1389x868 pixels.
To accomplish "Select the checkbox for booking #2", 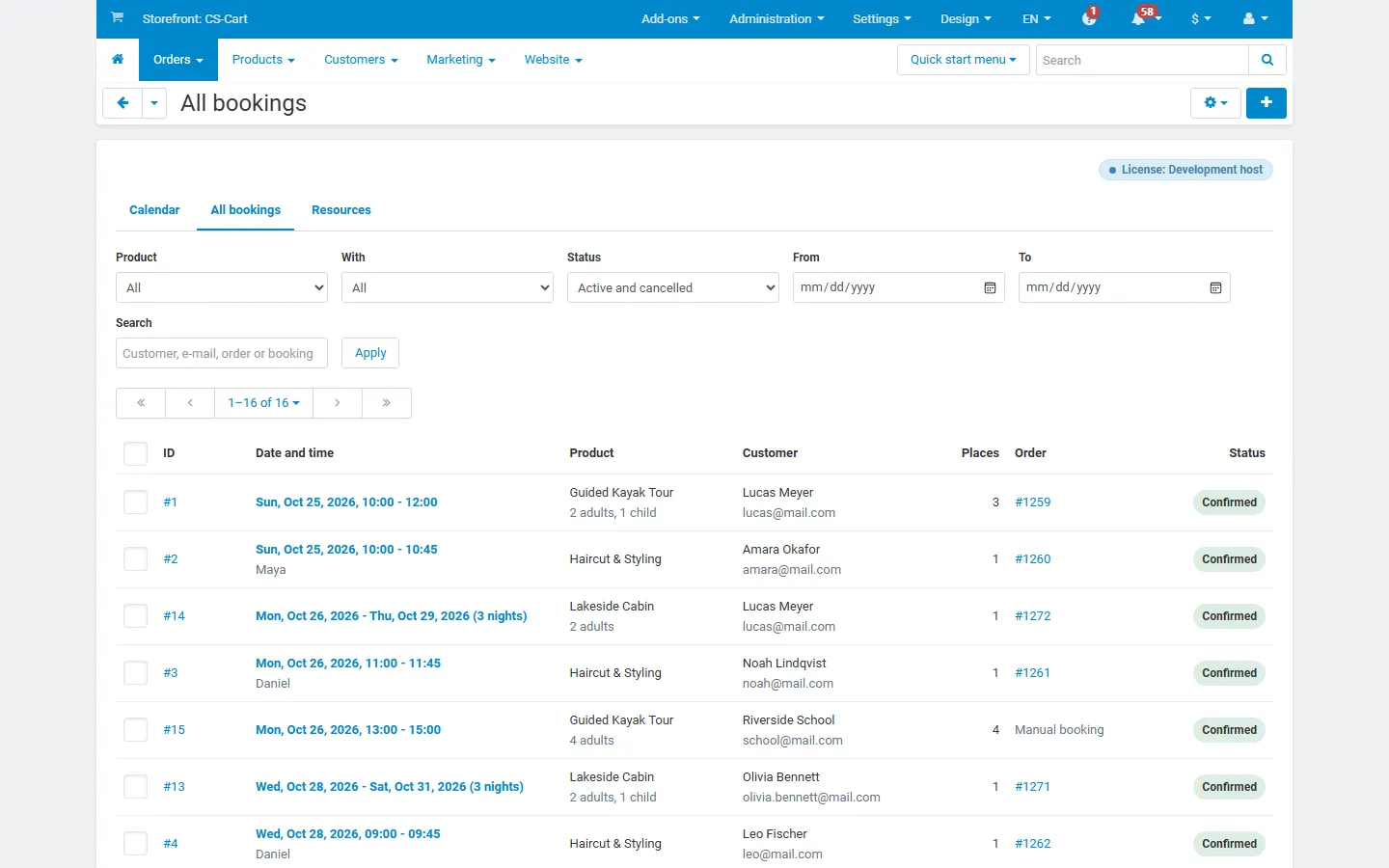I will click(x=135, y=559).
